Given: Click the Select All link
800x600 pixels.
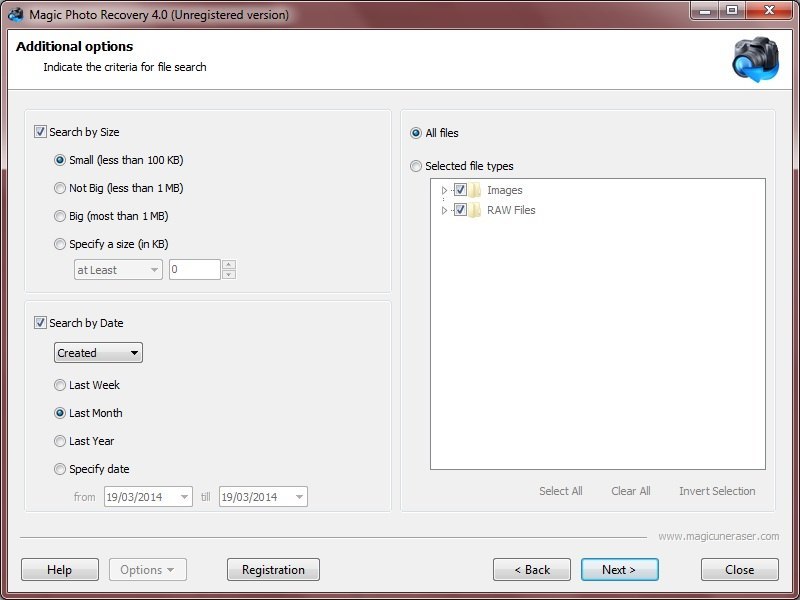Looking at the screenshot, I should coord(561,491).
